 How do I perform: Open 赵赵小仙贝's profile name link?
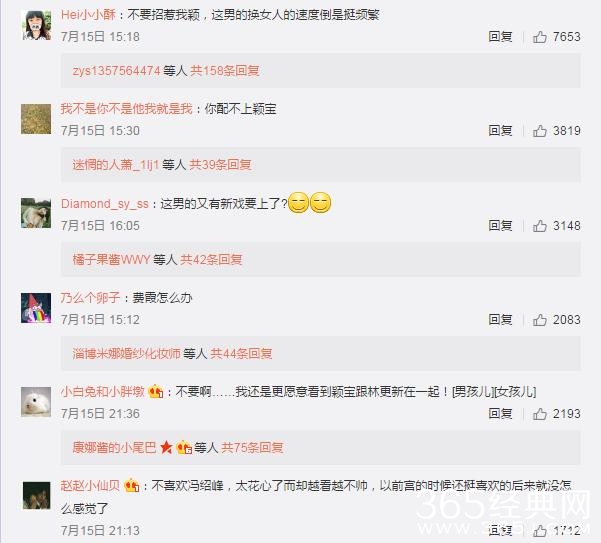[90, 486]
